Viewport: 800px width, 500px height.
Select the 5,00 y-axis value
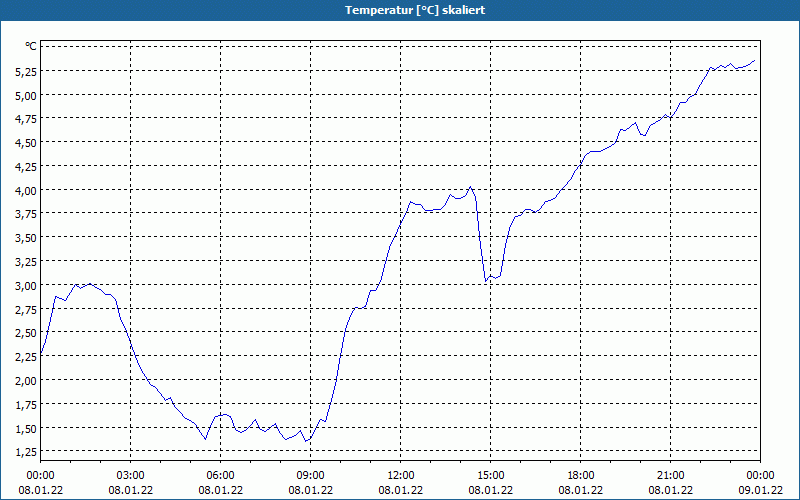pyautogui.click(x=26, y=96)
